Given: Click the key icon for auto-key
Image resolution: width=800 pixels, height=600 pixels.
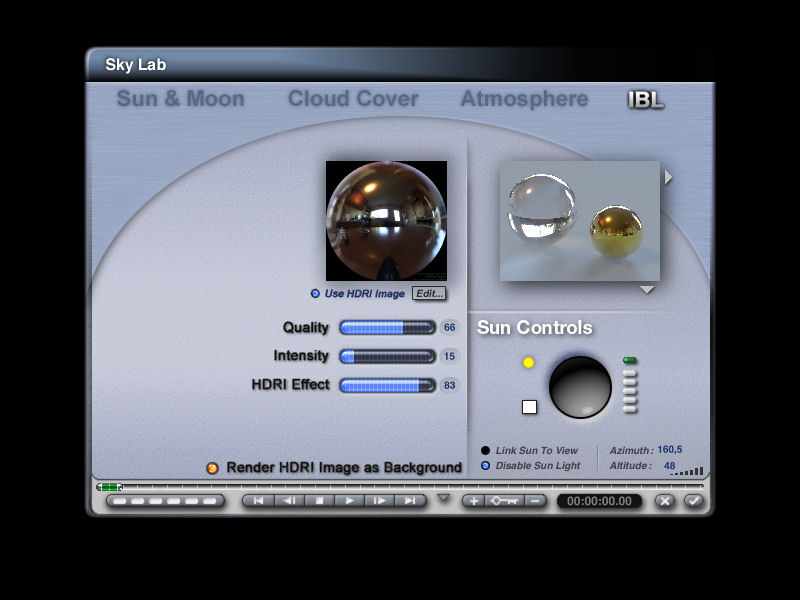Looking at the screenshot, I should click(504, 501).
